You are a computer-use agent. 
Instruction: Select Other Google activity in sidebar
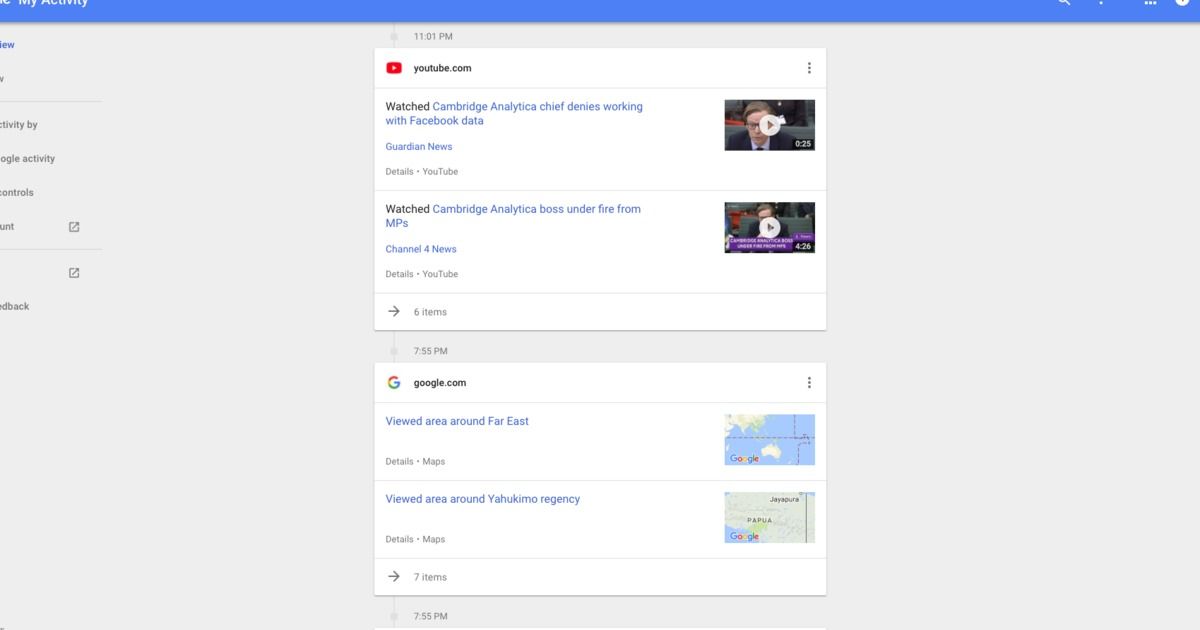(28, 159)
